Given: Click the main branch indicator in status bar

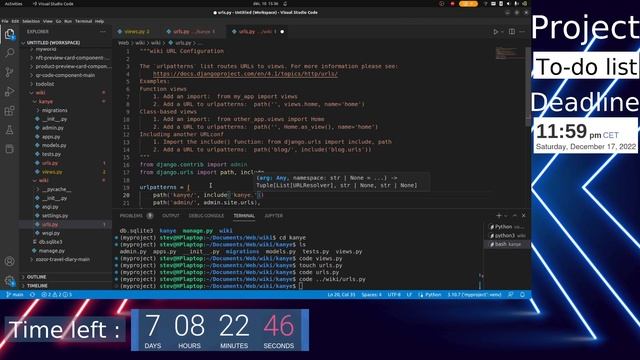Looking at the screenshot, I should pyautogui.click(x=15, y=294).
